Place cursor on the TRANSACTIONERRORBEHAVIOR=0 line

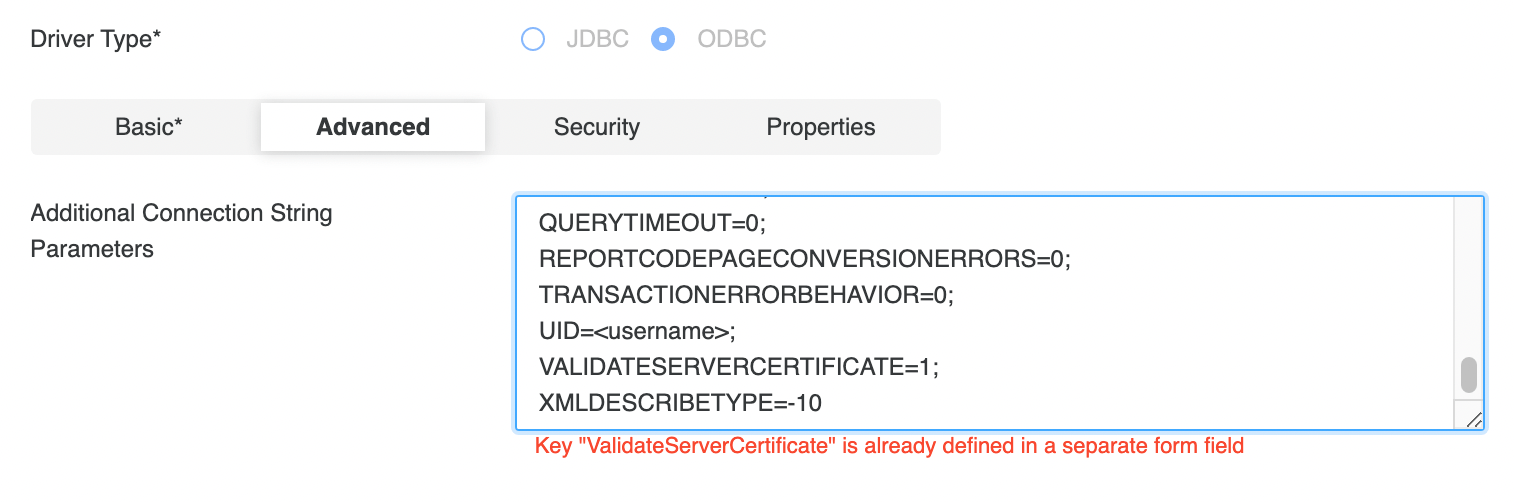point(746,295)
